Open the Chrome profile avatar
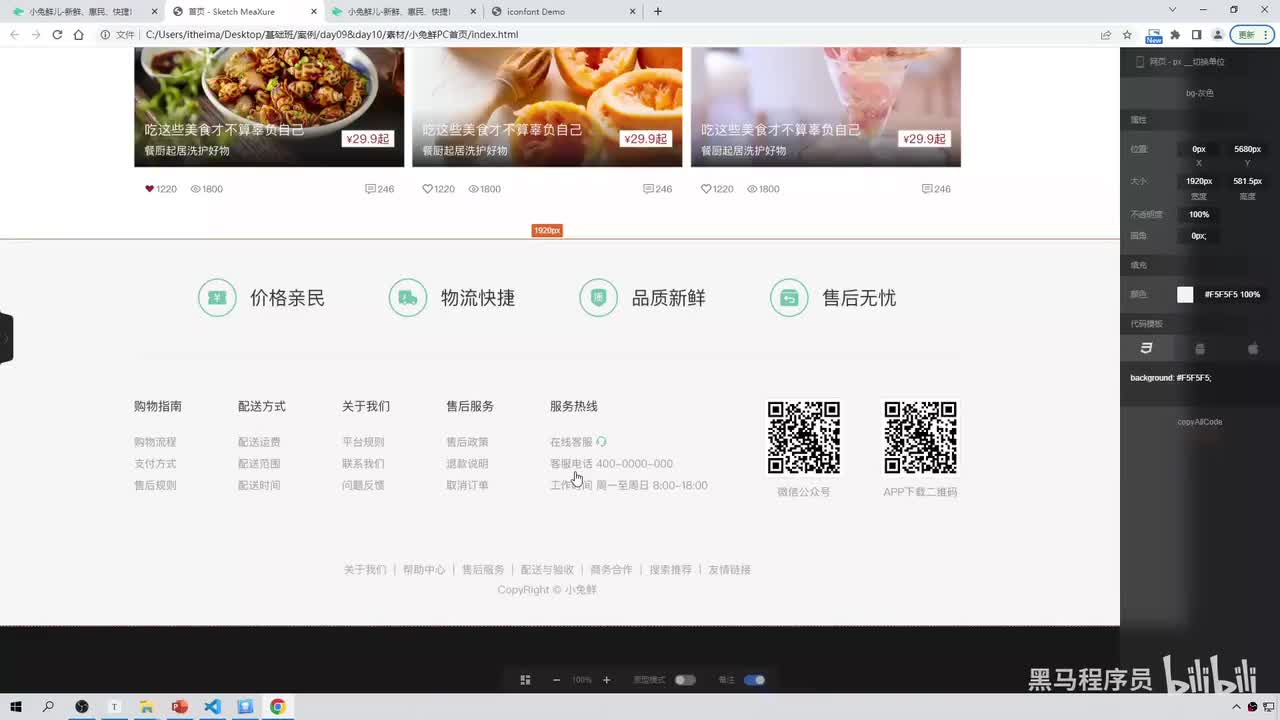Screen dimensions: 1280x720 1218,35
